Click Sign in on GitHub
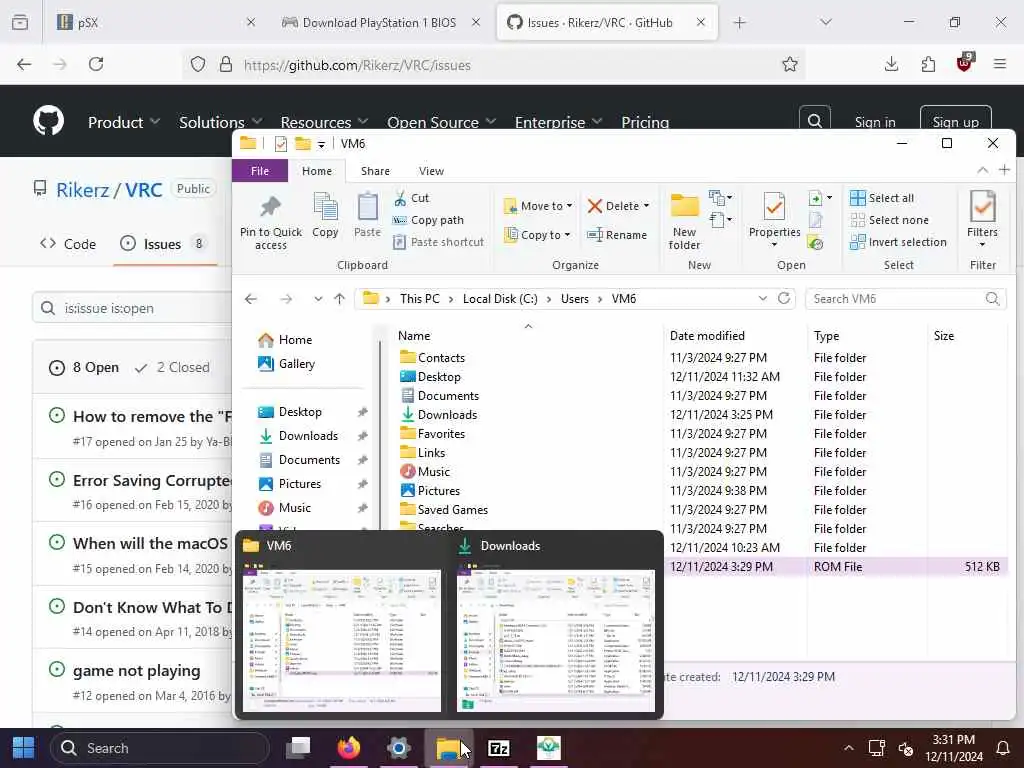Image resolution: width=1024 pixels, height=768 pixels. 874,122
